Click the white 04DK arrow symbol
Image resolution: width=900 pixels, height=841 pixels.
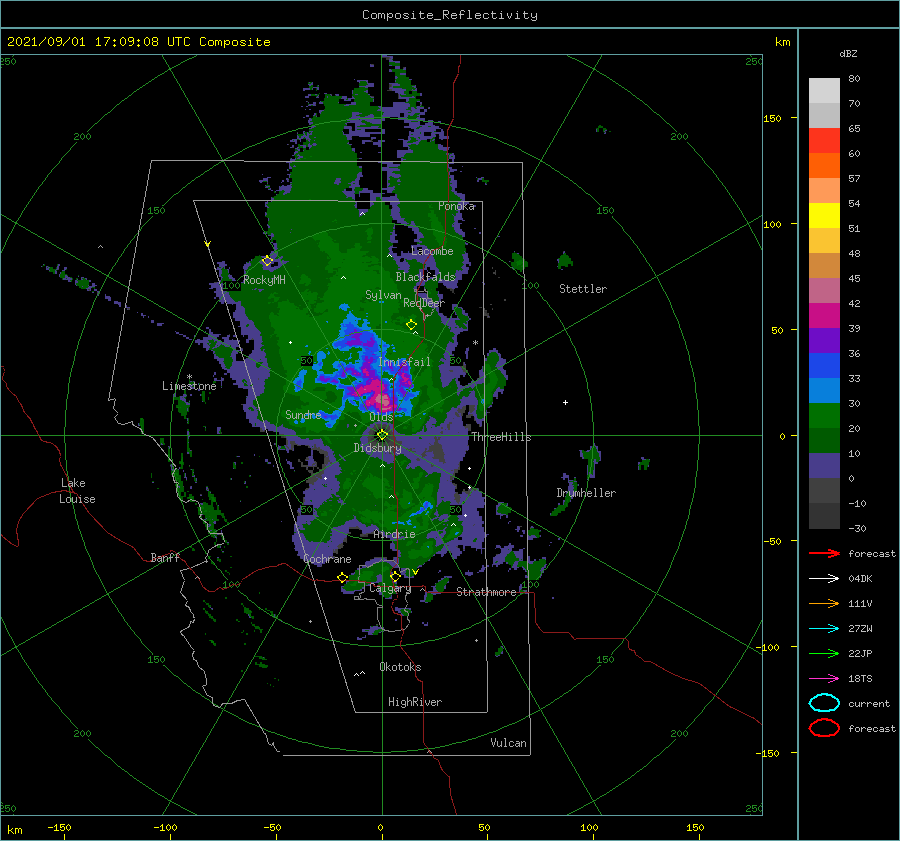tap(824, 578)
